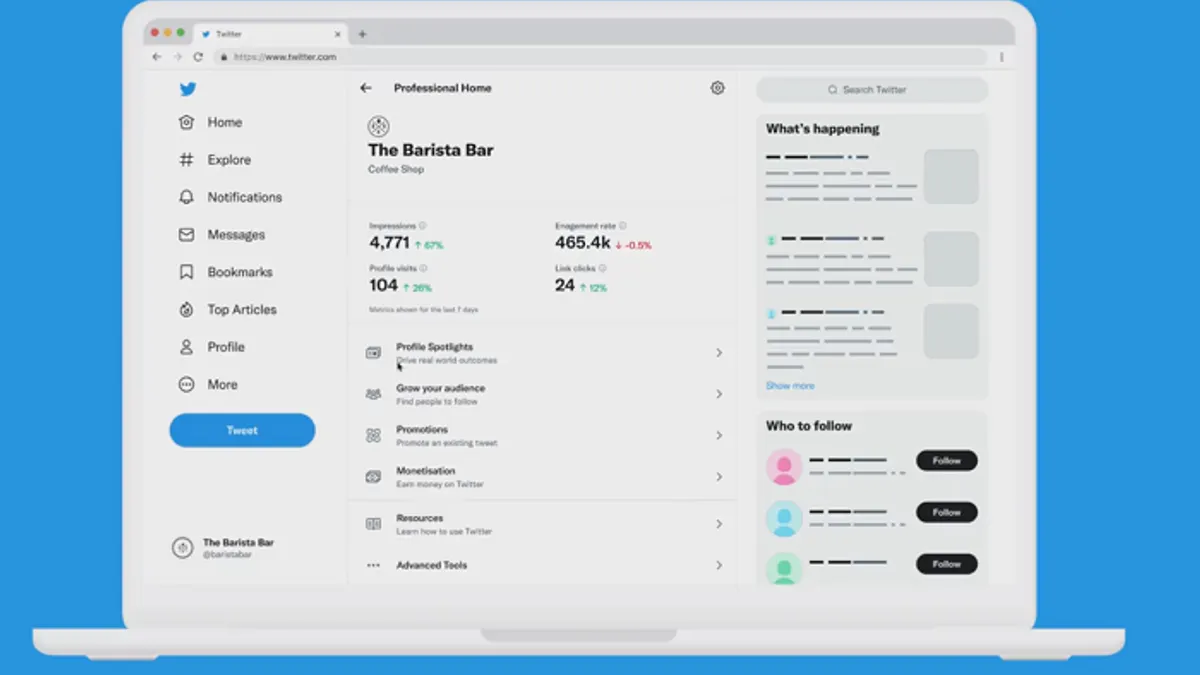Click the Impressions value 4,771
The width and height of the screenshot is (1200, 675).
(389, 243)
